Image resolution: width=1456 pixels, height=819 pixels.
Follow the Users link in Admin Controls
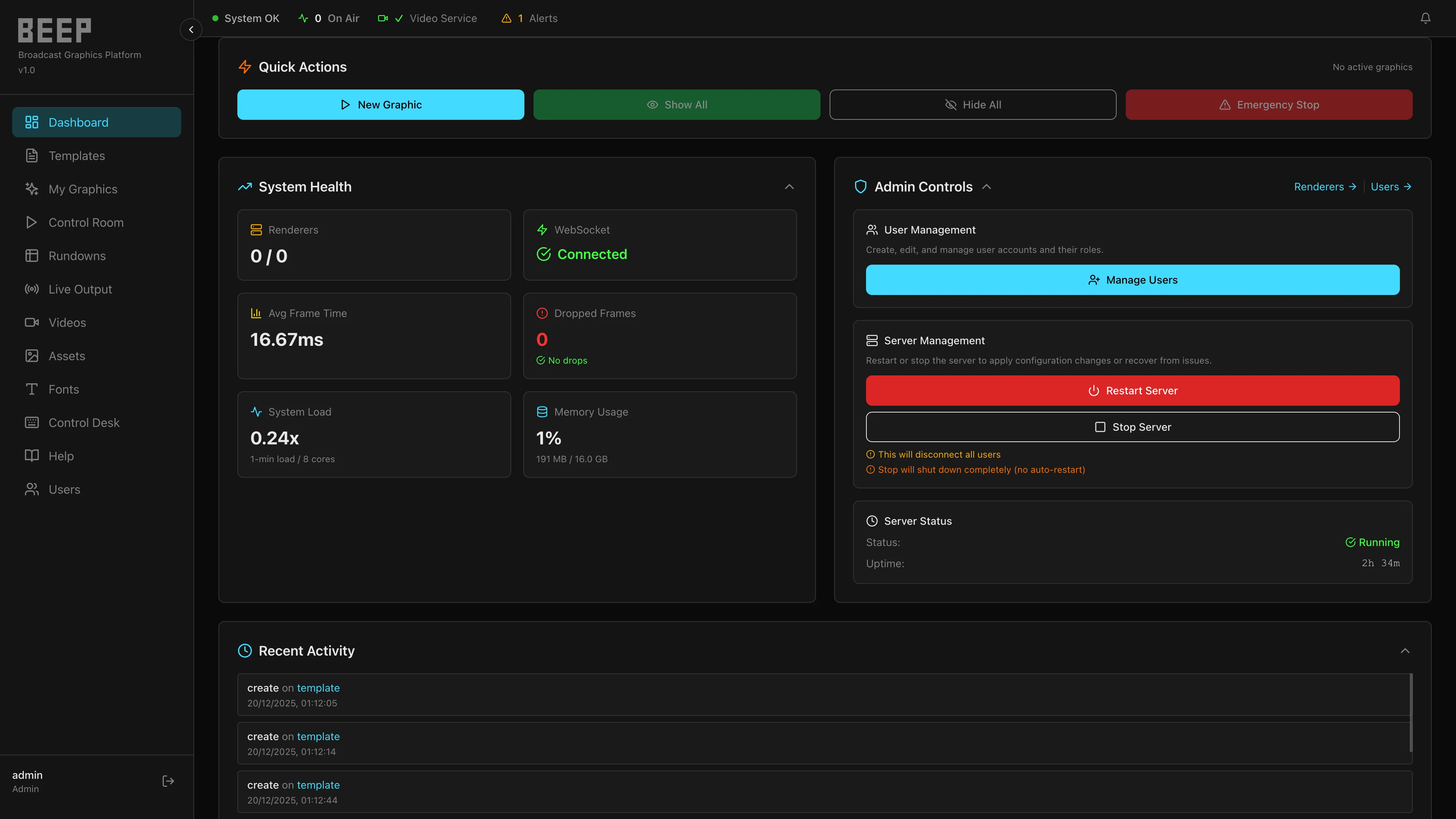click(1391, 187)
